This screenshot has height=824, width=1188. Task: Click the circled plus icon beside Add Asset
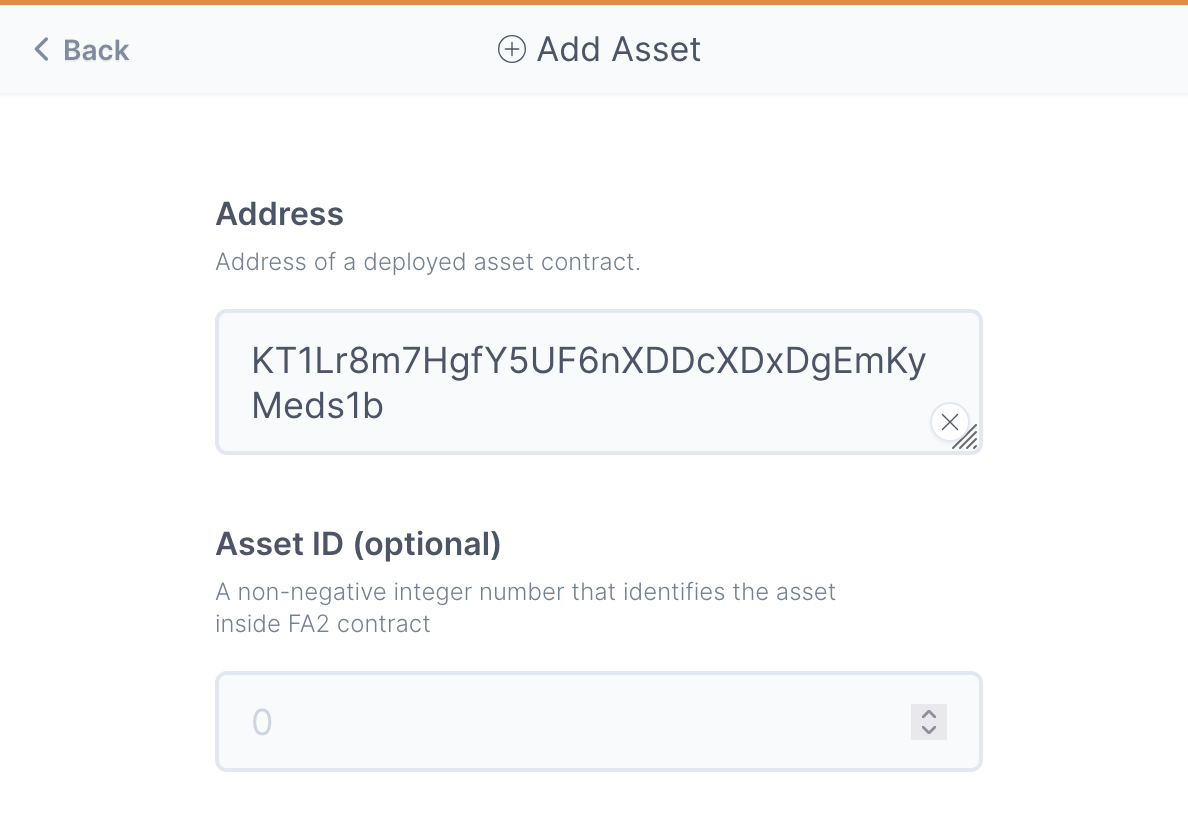511,49
